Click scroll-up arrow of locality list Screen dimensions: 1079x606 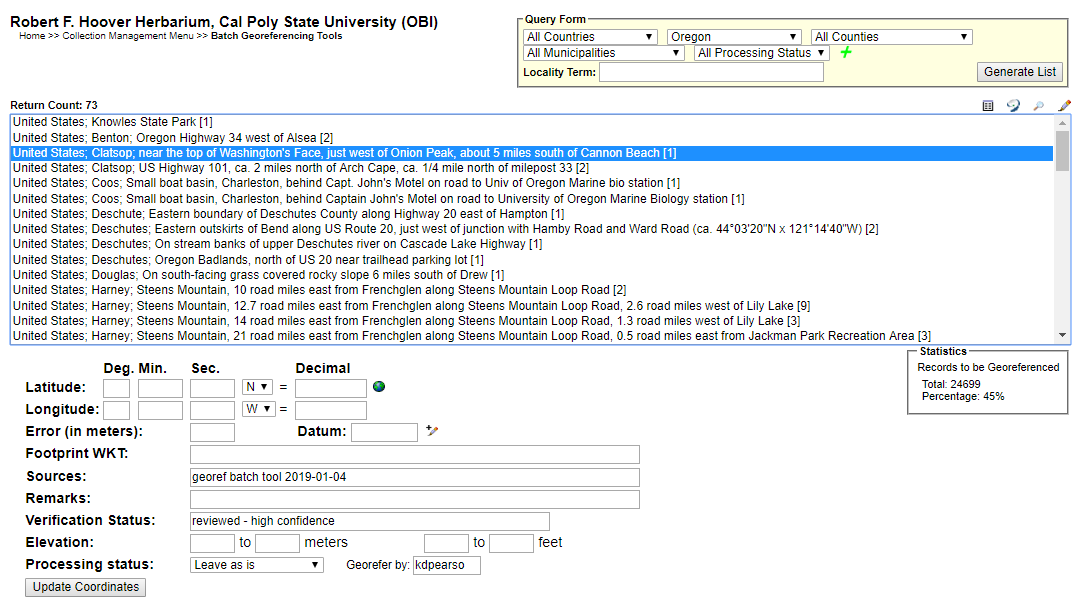(1062, 122)
